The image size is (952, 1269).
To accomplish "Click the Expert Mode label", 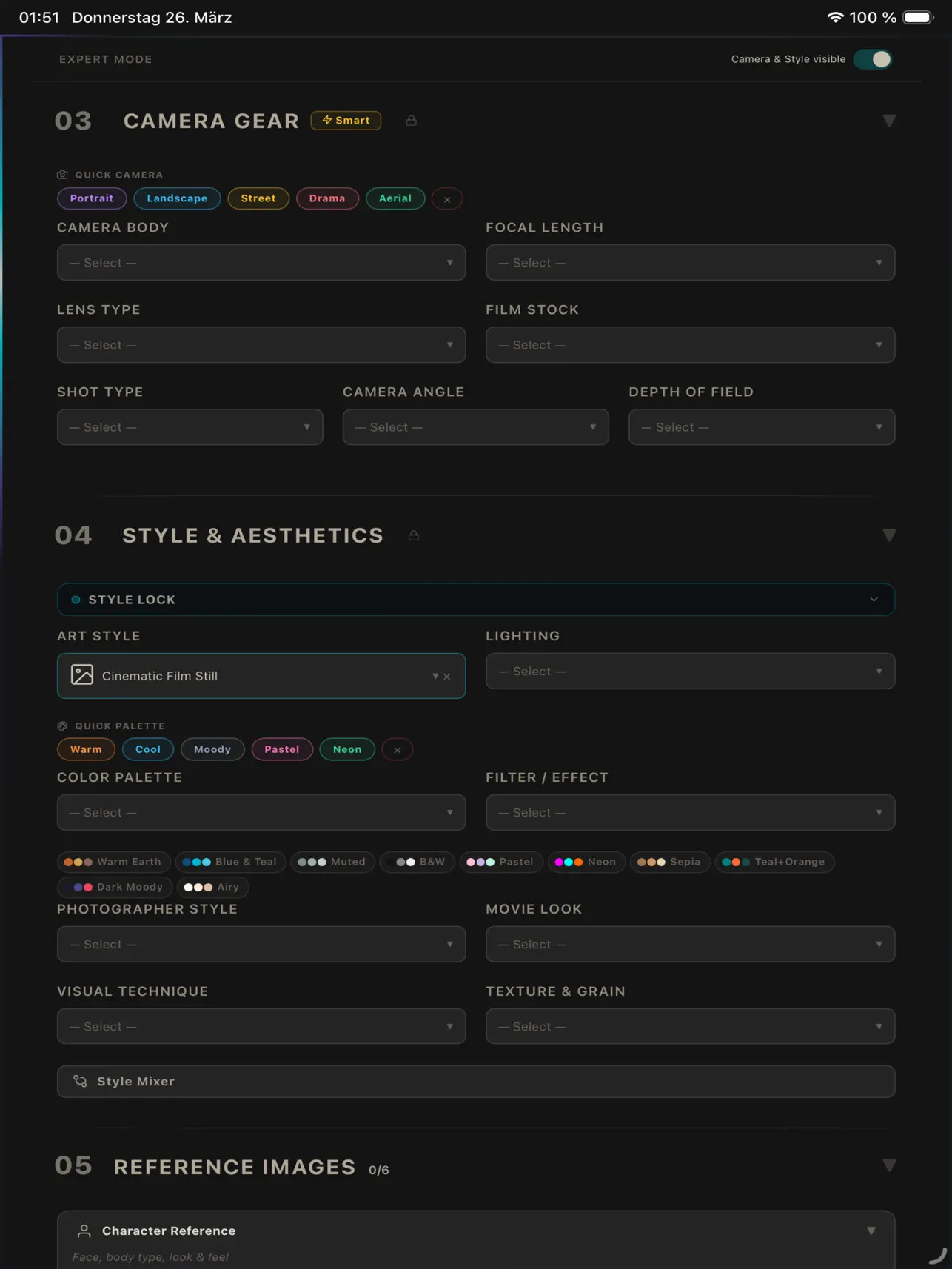I will coord(106,59).
